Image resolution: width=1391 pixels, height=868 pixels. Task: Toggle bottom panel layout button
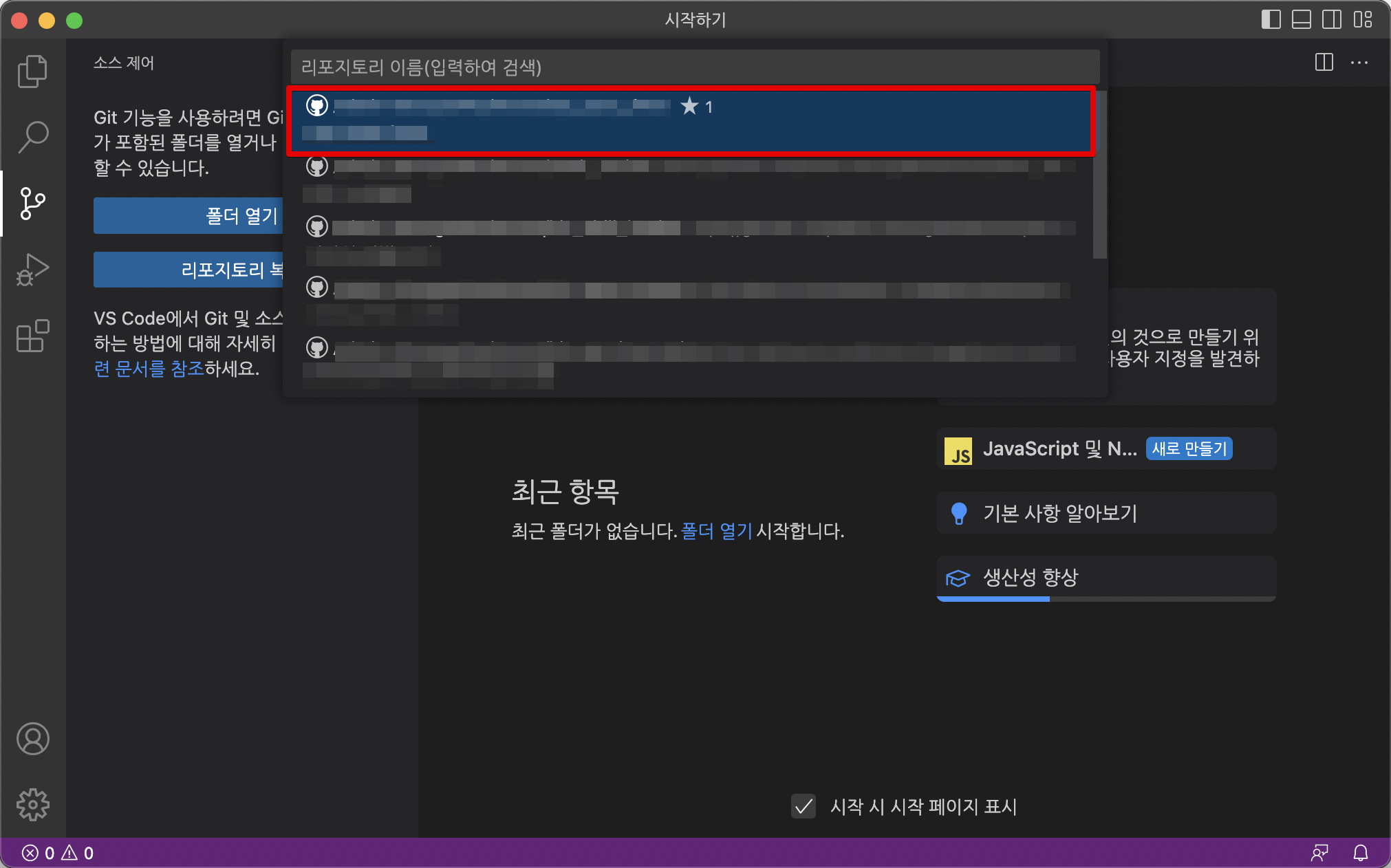pyautogui.click(x=1301, y=19)
